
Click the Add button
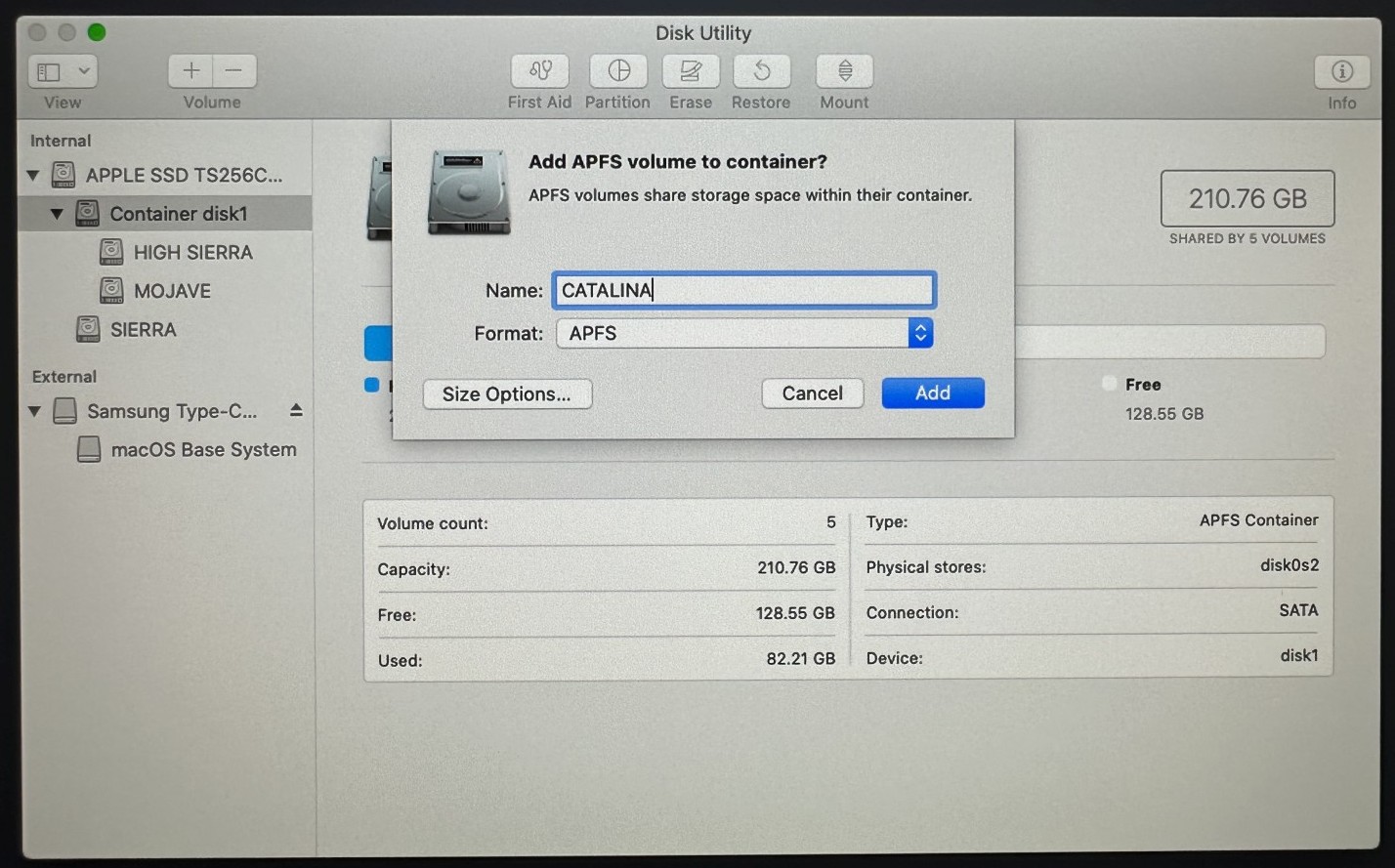(x=933, y=393)
